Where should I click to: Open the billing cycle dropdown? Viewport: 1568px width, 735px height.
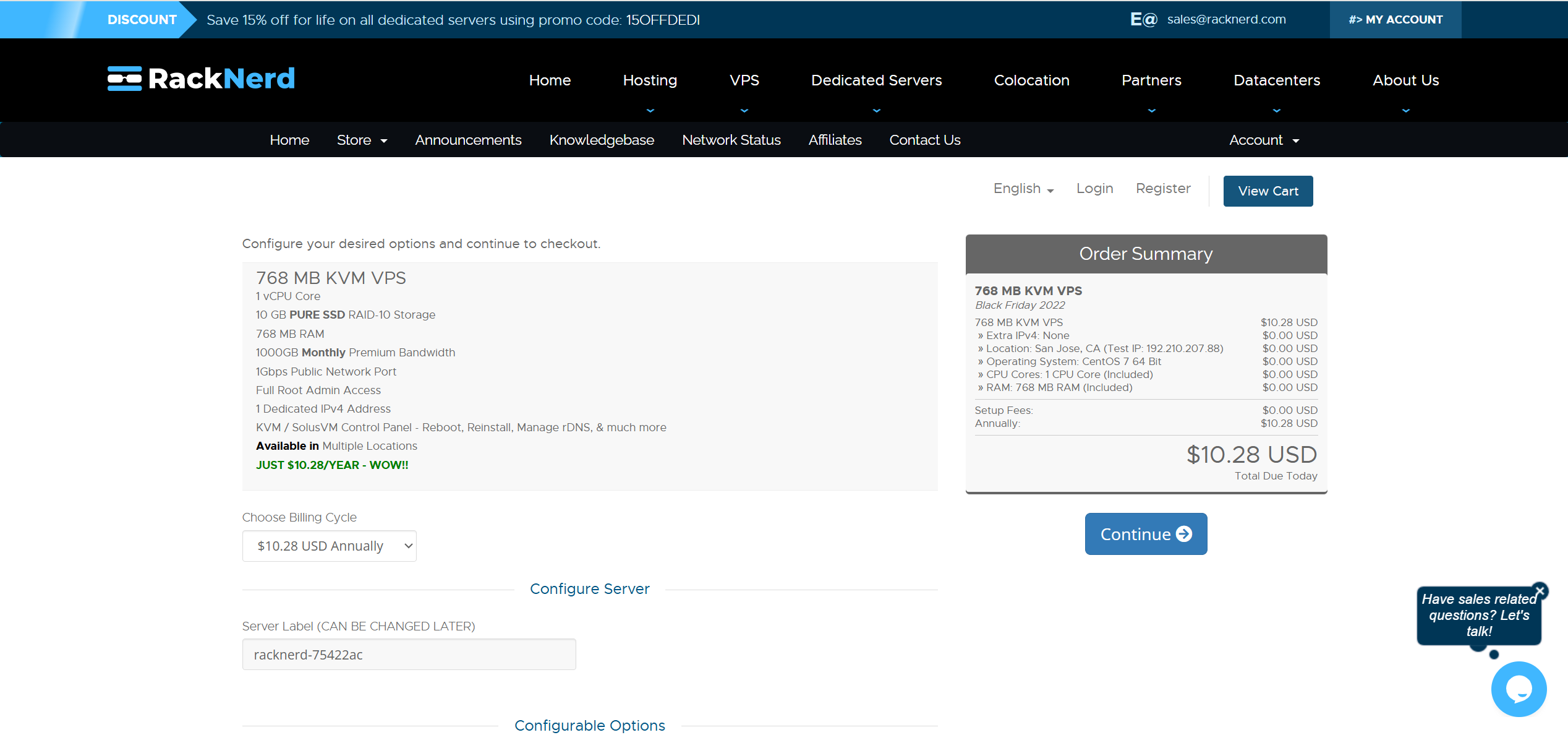tap(329, 546)
